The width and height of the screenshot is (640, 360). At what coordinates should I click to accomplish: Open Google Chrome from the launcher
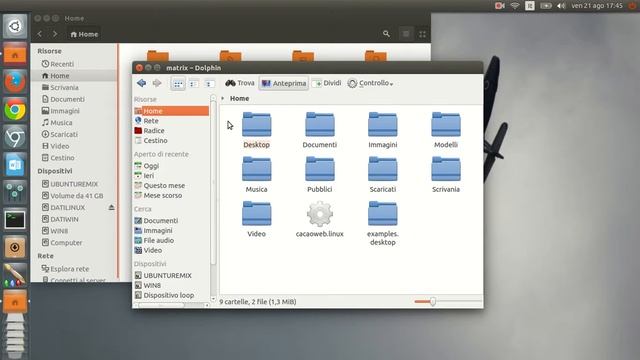[15, 109]
